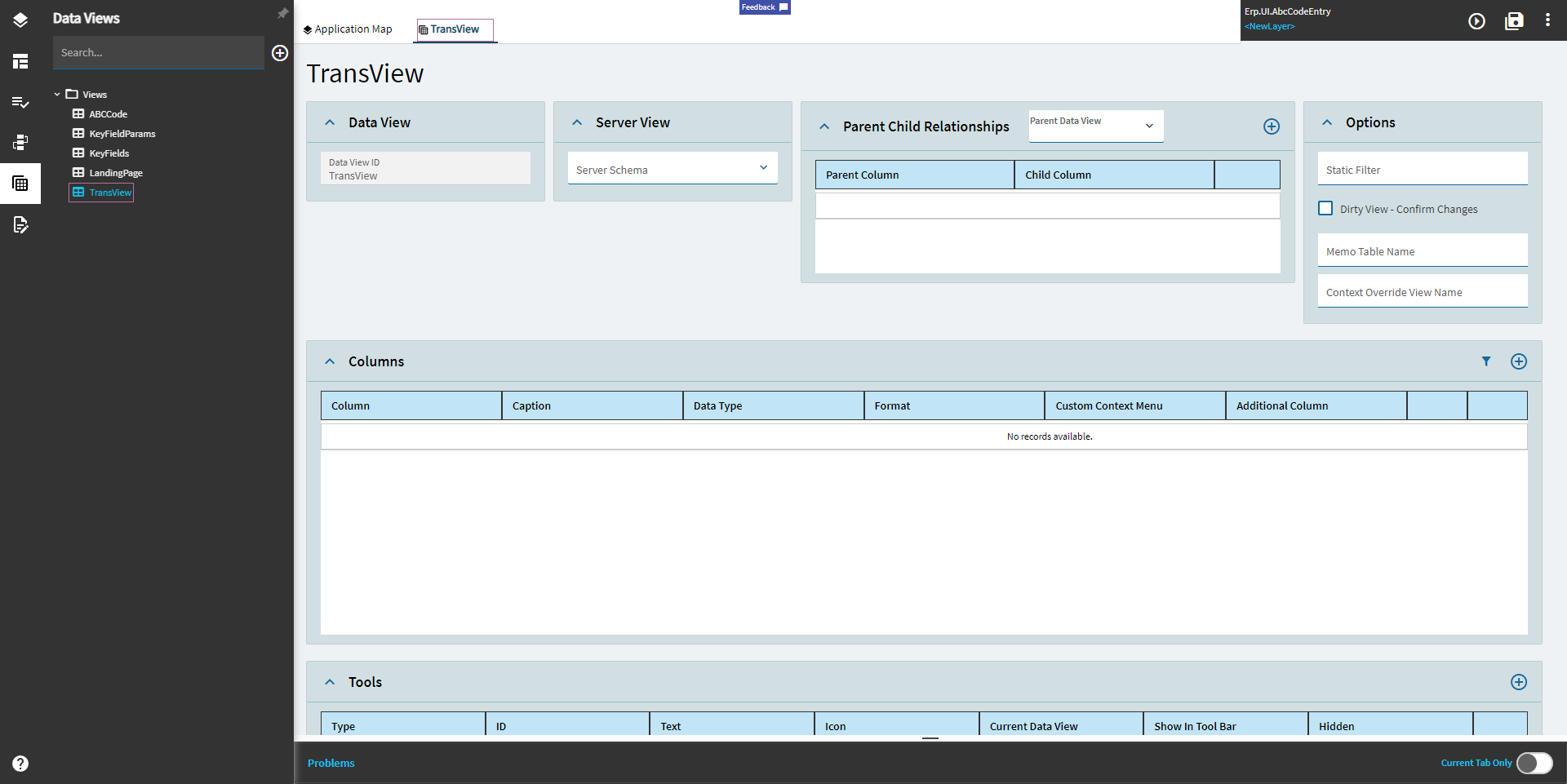Click the Custom Context Menu header
Screen dimensions: 1567x784
[1135, 405]
